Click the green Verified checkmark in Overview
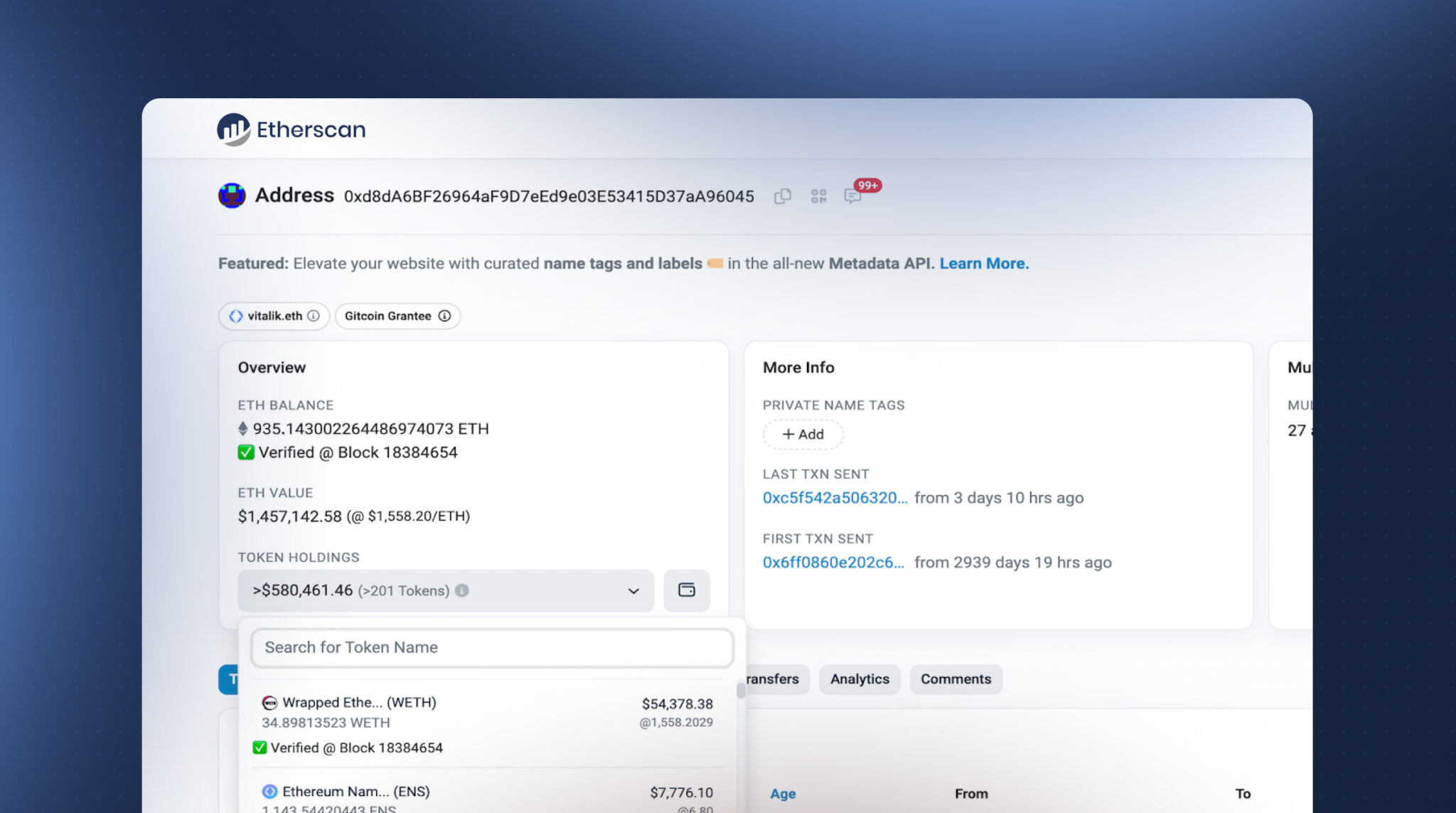The image size is (1456, 813). [x=246, y=452]
